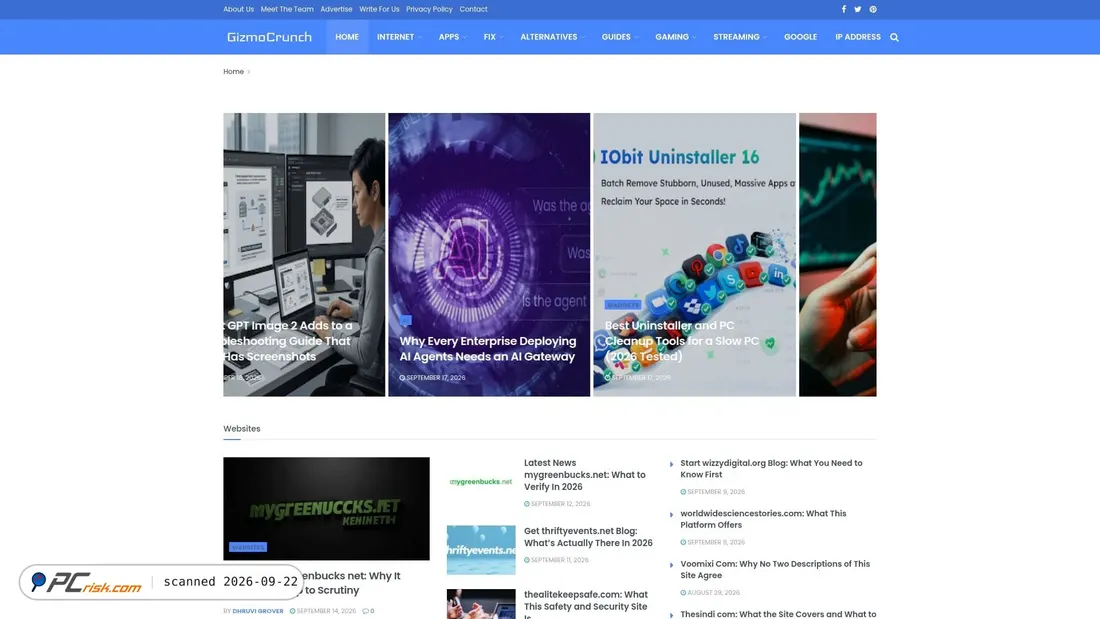Click September 17 date on AI Gateway slide

click(x=432, y=378)
